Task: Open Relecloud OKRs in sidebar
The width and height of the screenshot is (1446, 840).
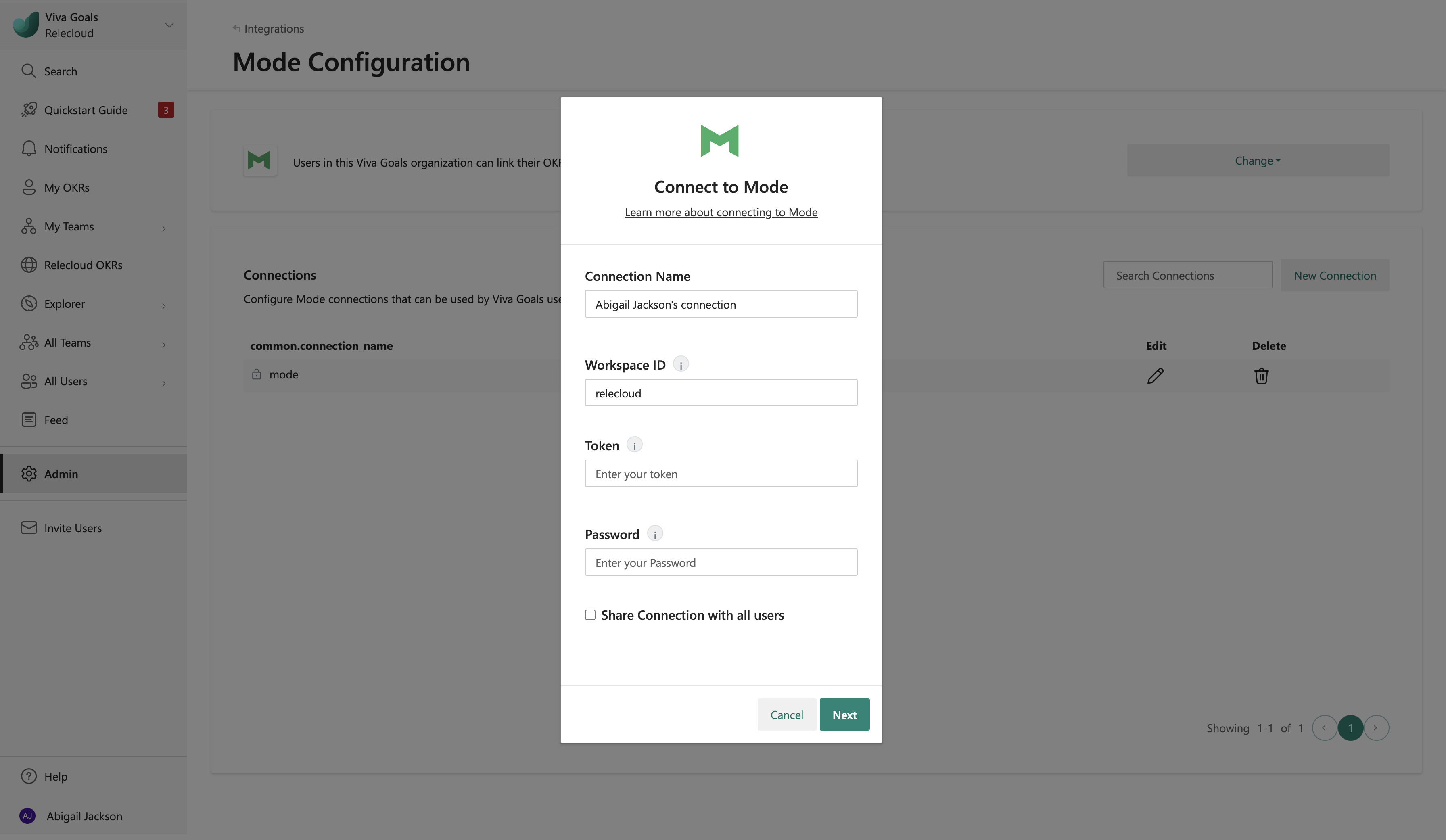Action: [83, 265]
